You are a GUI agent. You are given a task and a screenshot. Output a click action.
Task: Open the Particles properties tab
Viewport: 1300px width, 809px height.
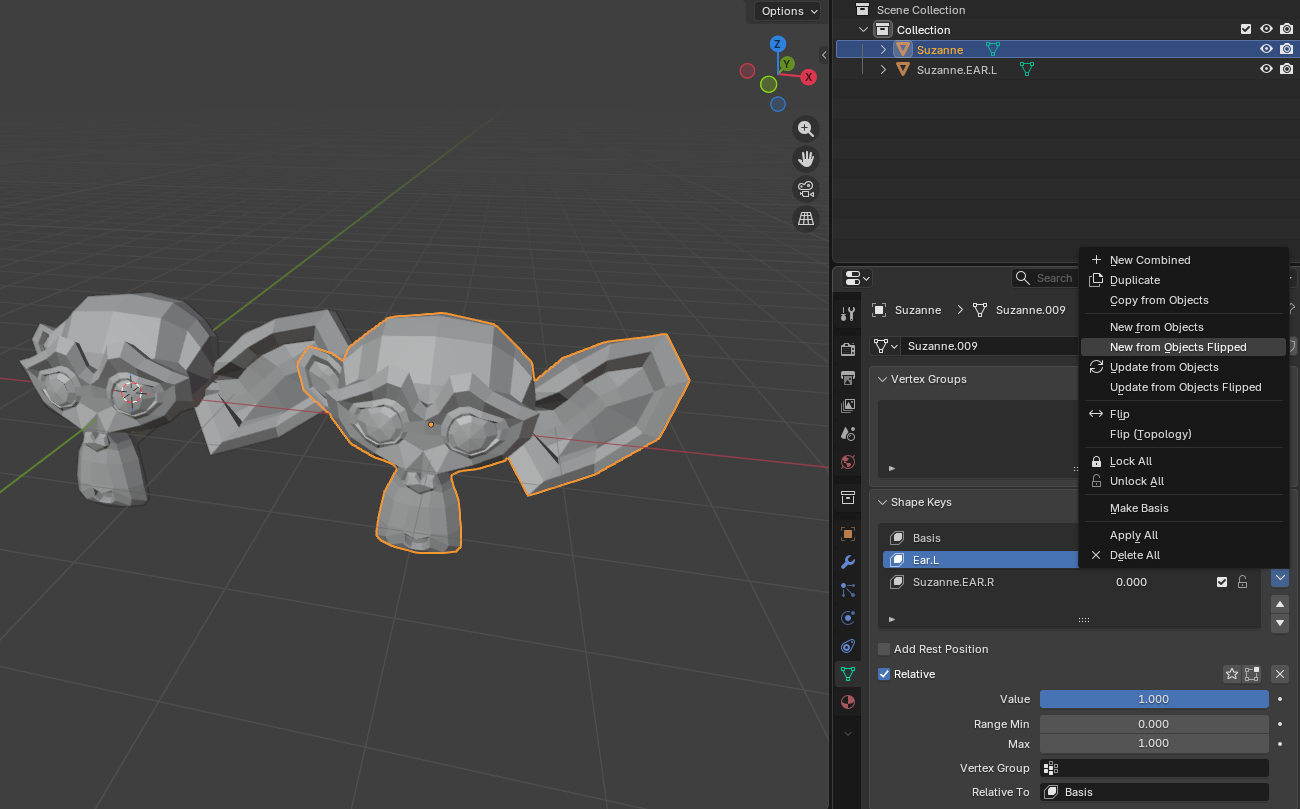[x=848, y=590]
